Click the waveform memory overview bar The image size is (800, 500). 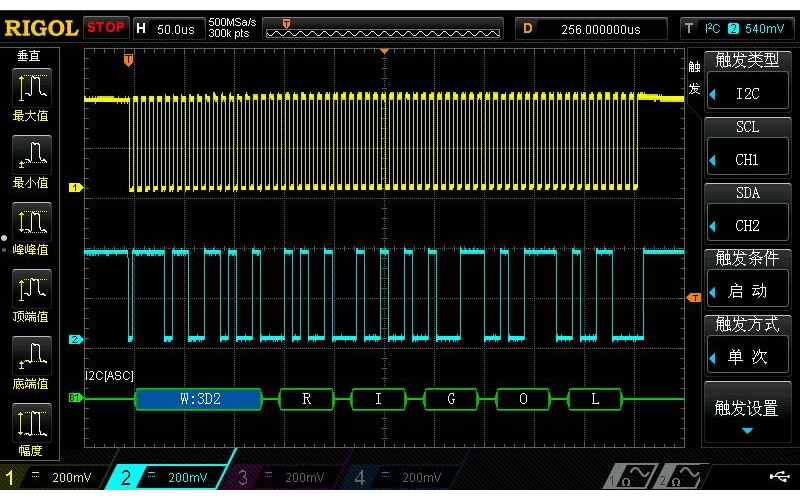(383, 29)
